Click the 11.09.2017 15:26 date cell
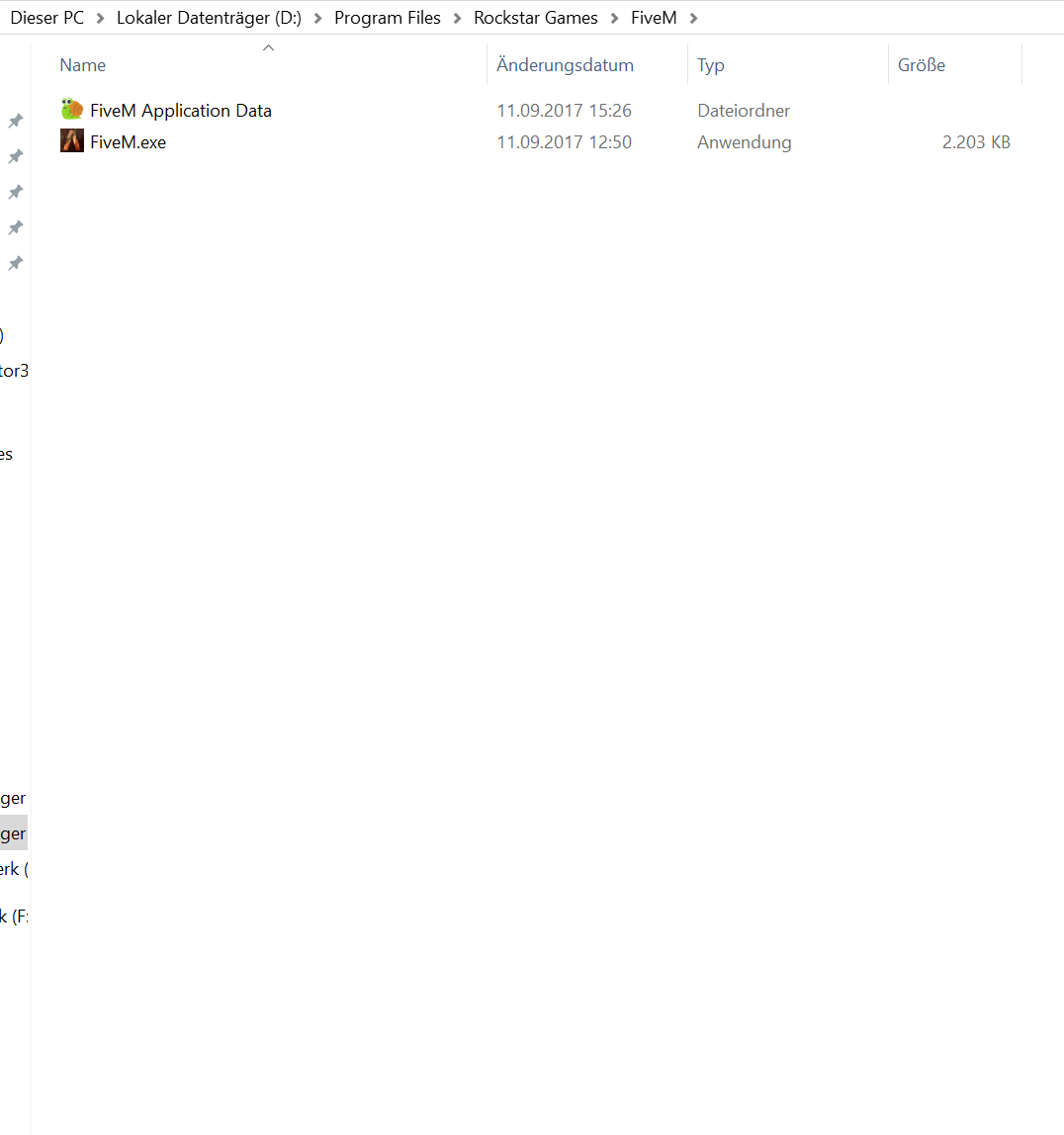The width and height of the screenshot is (1064, 1135). 564,111
